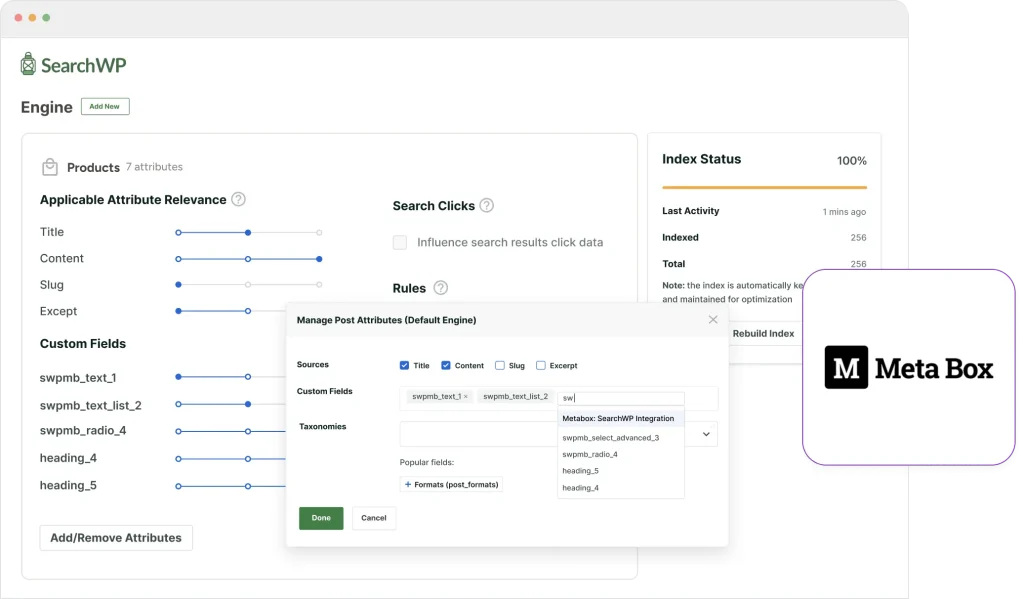Click the Products shopping bag icon
Viewport: 1024px width, 599px height.
tap(50, 167)
